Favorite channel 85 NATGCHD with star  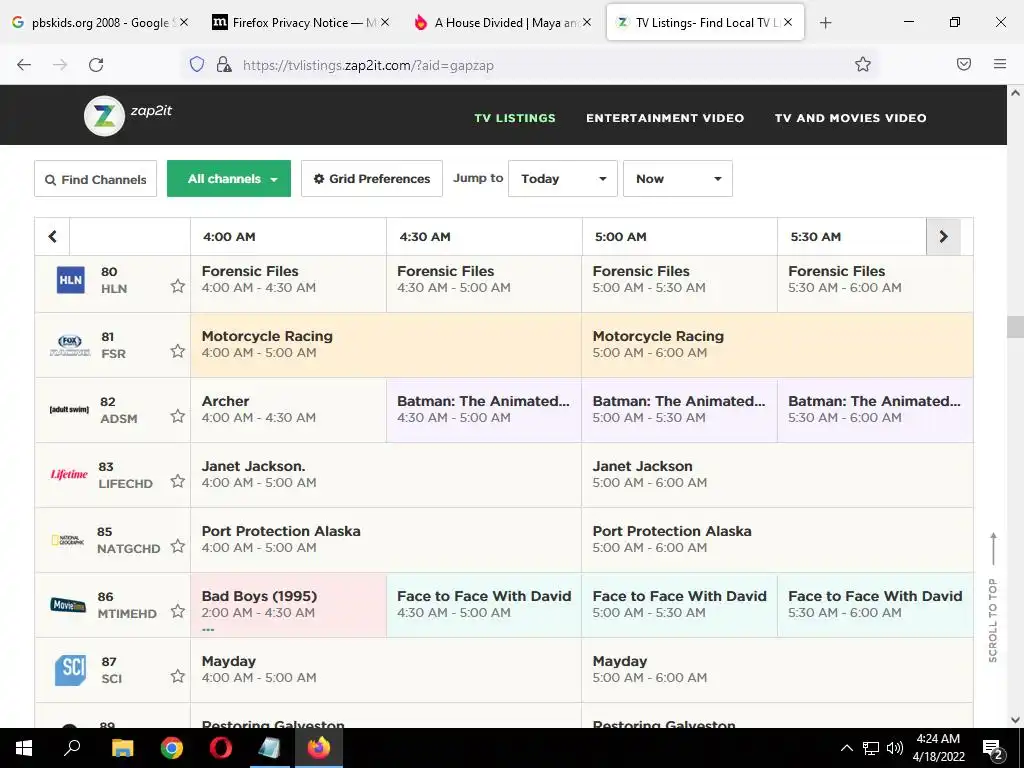(x=178, y=546)
